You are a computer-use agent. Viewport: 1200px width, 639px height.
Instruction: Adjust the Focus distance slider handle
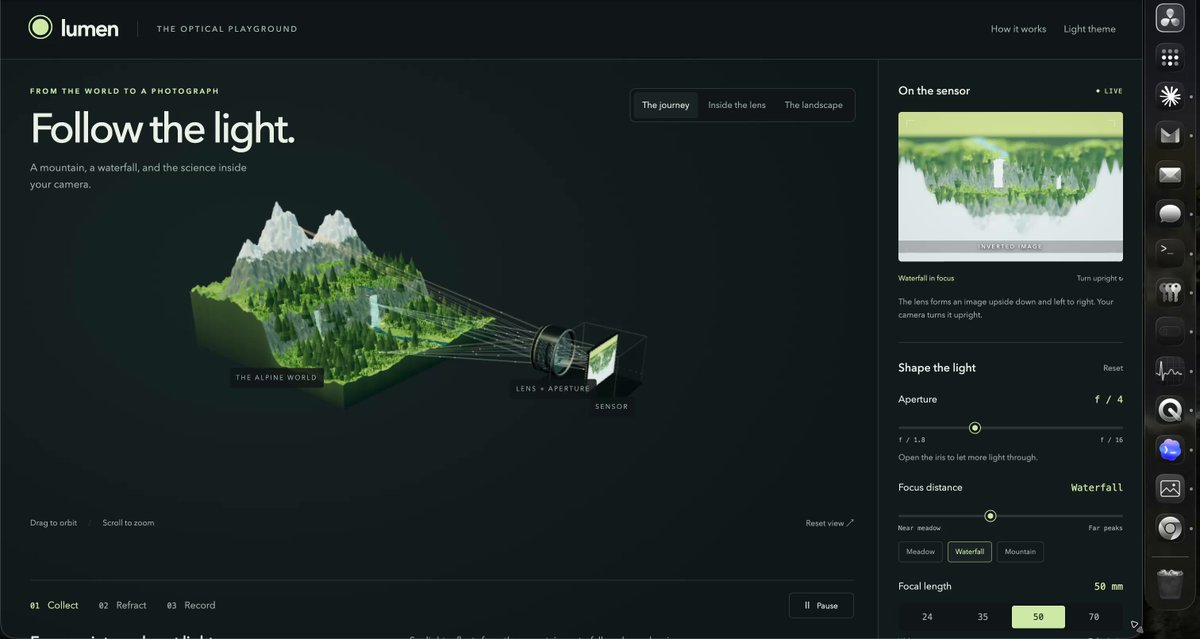pyautogui.click(x=990, y=516)
